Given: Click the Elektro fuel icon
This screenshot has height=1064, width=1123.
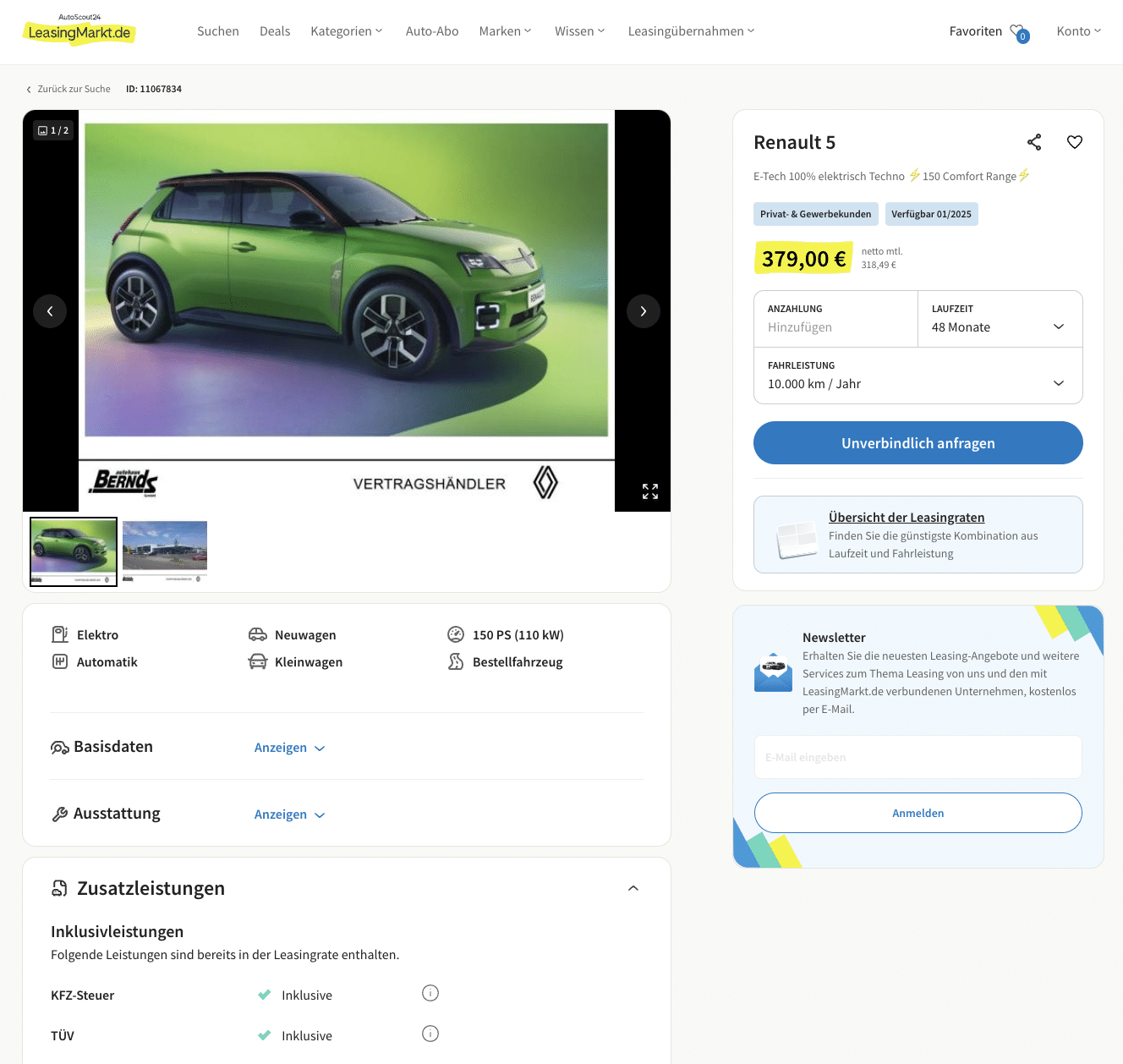Looking at the screenshot, I should pos(60,634).
